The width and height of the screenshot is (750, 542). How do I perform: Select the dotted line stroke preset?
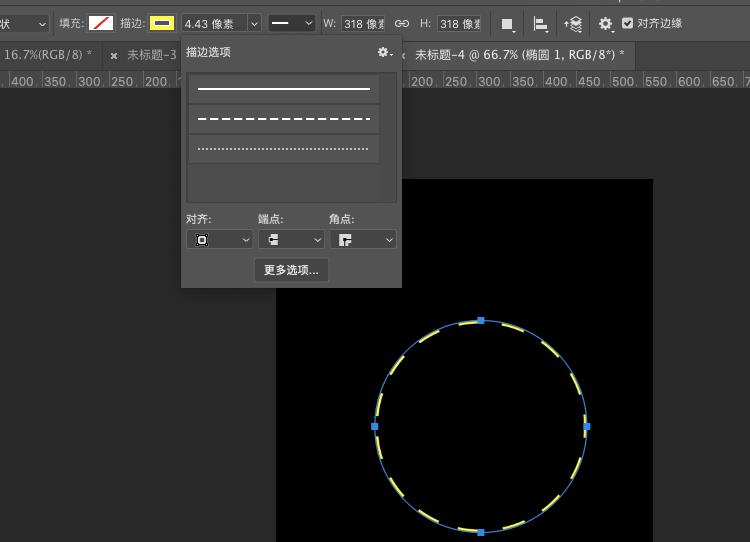tap(284, 149)
